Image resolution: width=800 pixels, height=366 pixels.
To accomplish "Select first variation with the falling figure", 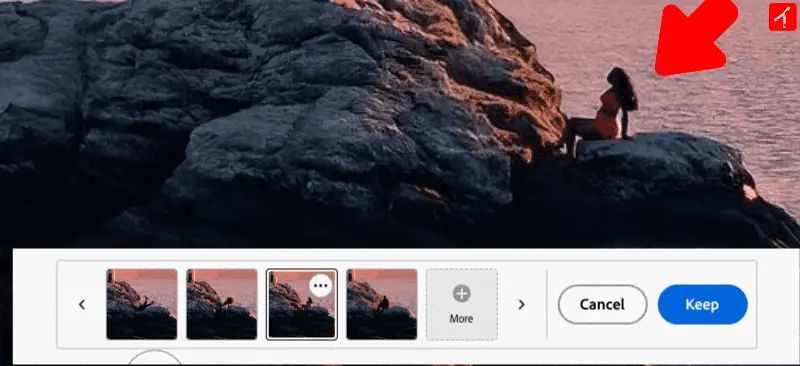I will coord(142,304).
